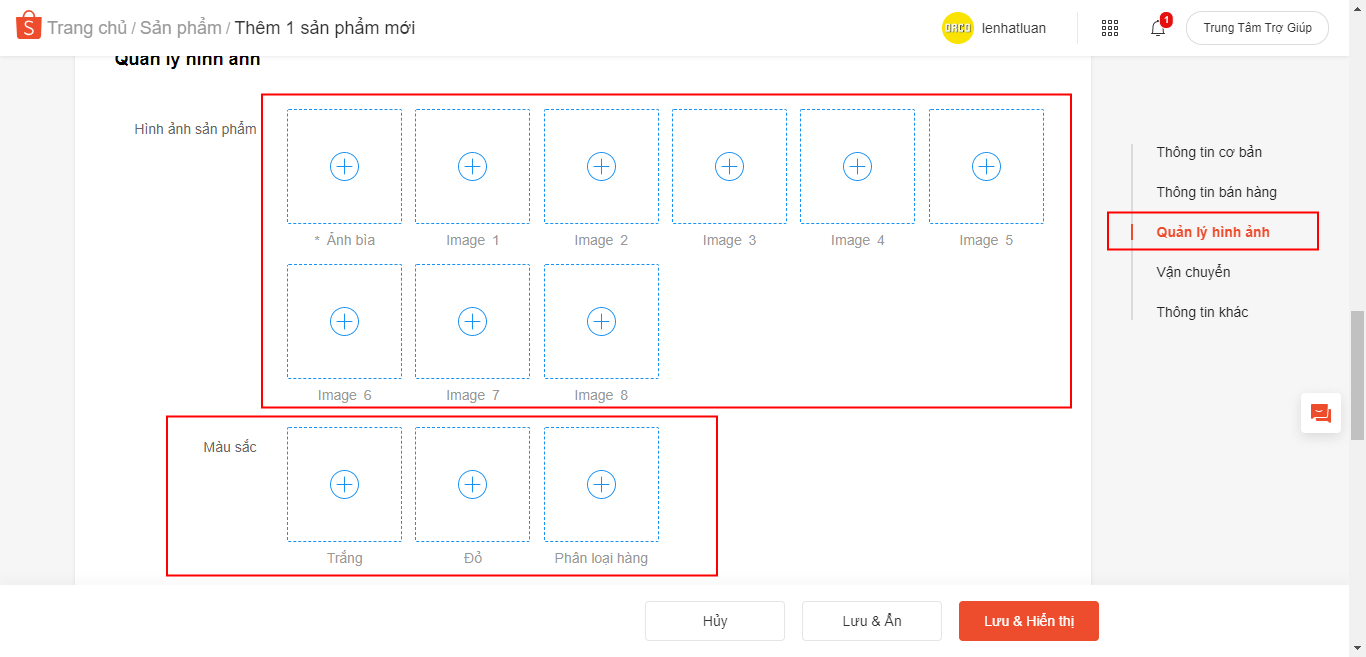Upload an image for the Trắng color variant
This screenshot has width=1366, height=657.
click(x=344, y=483)
